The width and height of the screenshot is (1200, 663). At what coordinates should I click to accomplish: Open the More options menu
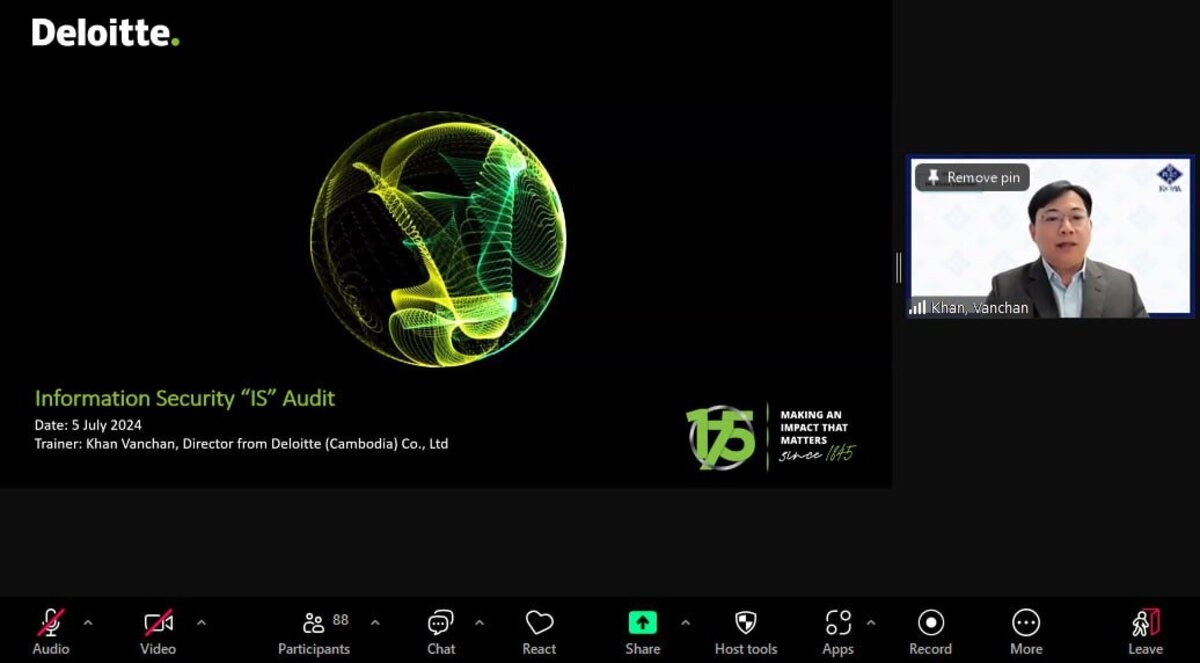1026,632
